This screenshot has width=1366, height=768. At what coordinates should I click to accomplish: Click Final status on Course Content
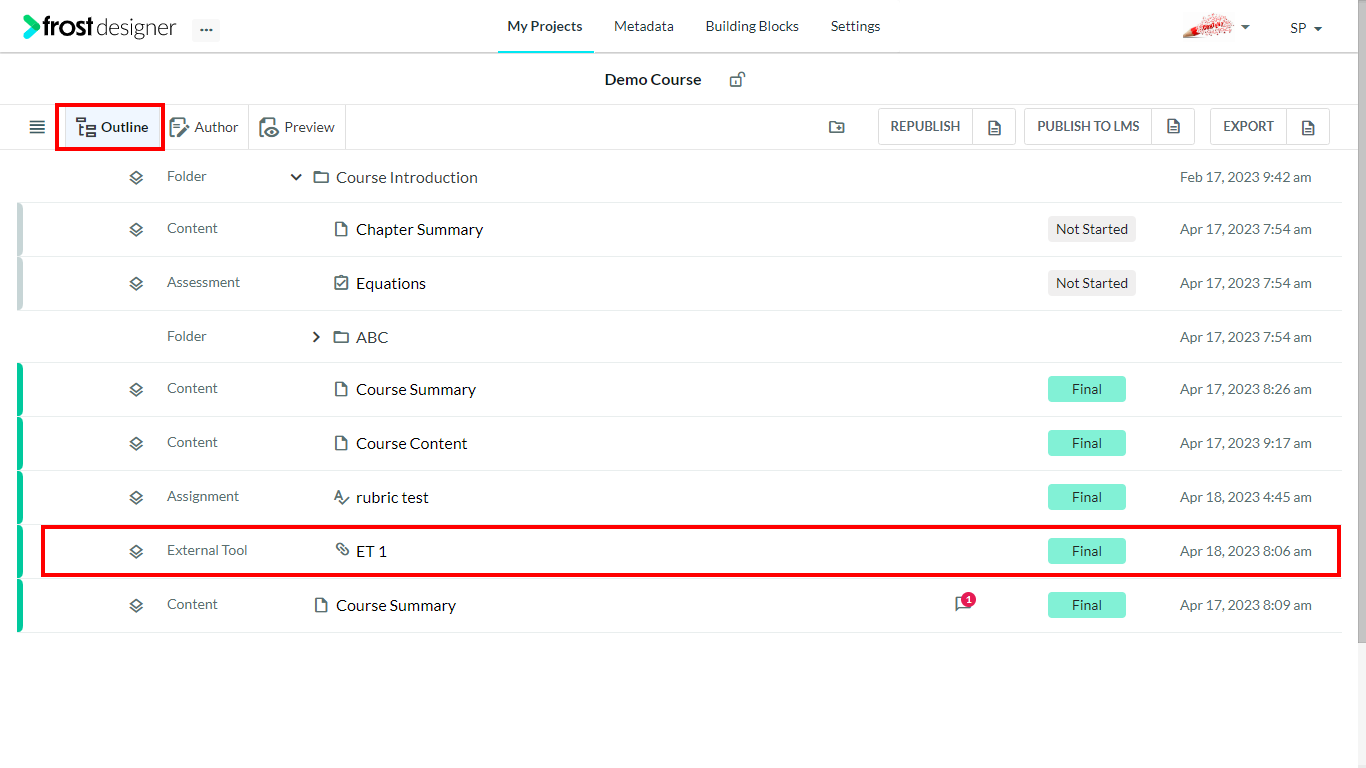point(1087,443)
